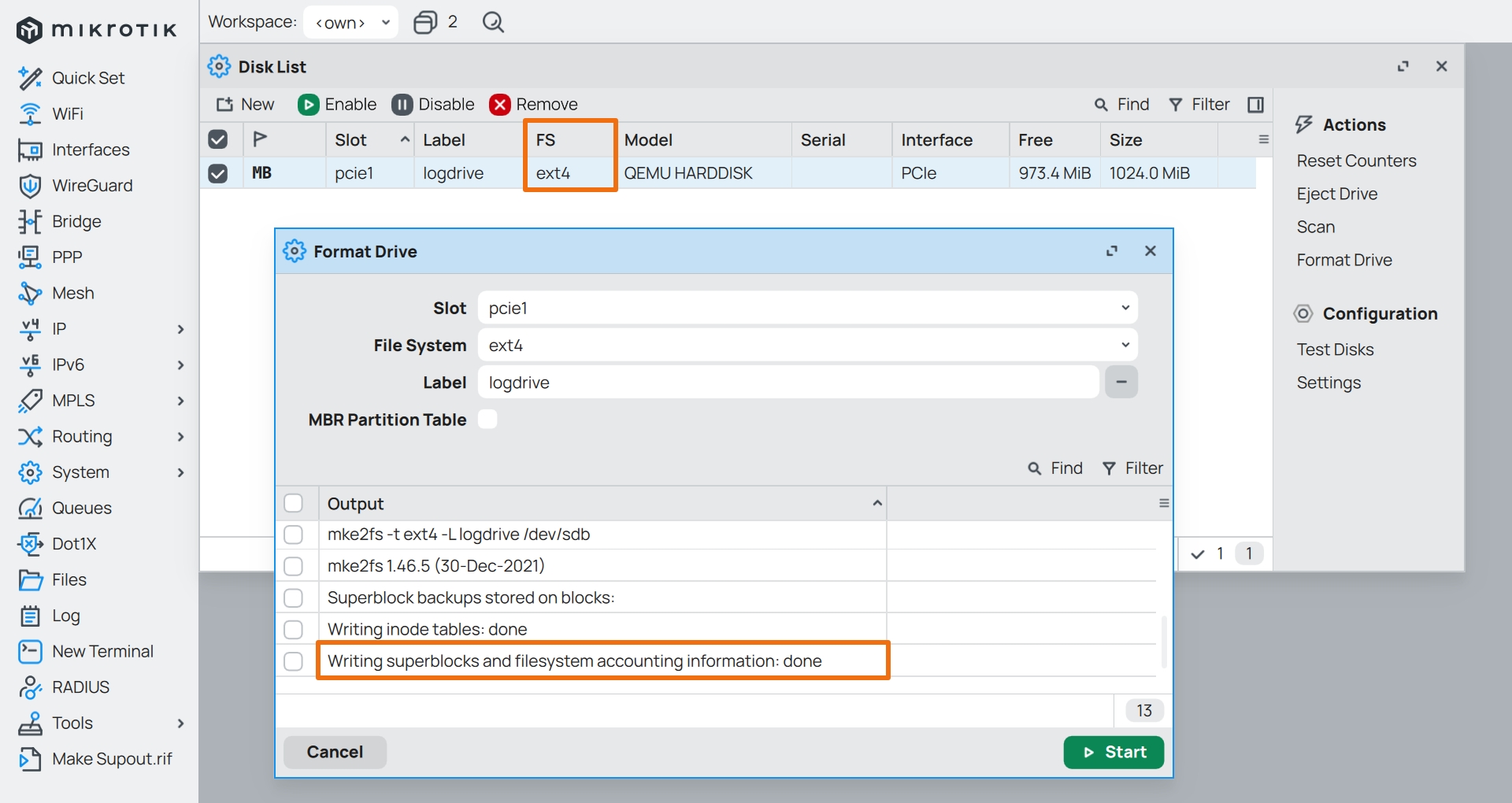Click the New Terminal icon
This screenshot has width=1512, height=803.
[30, 651]
